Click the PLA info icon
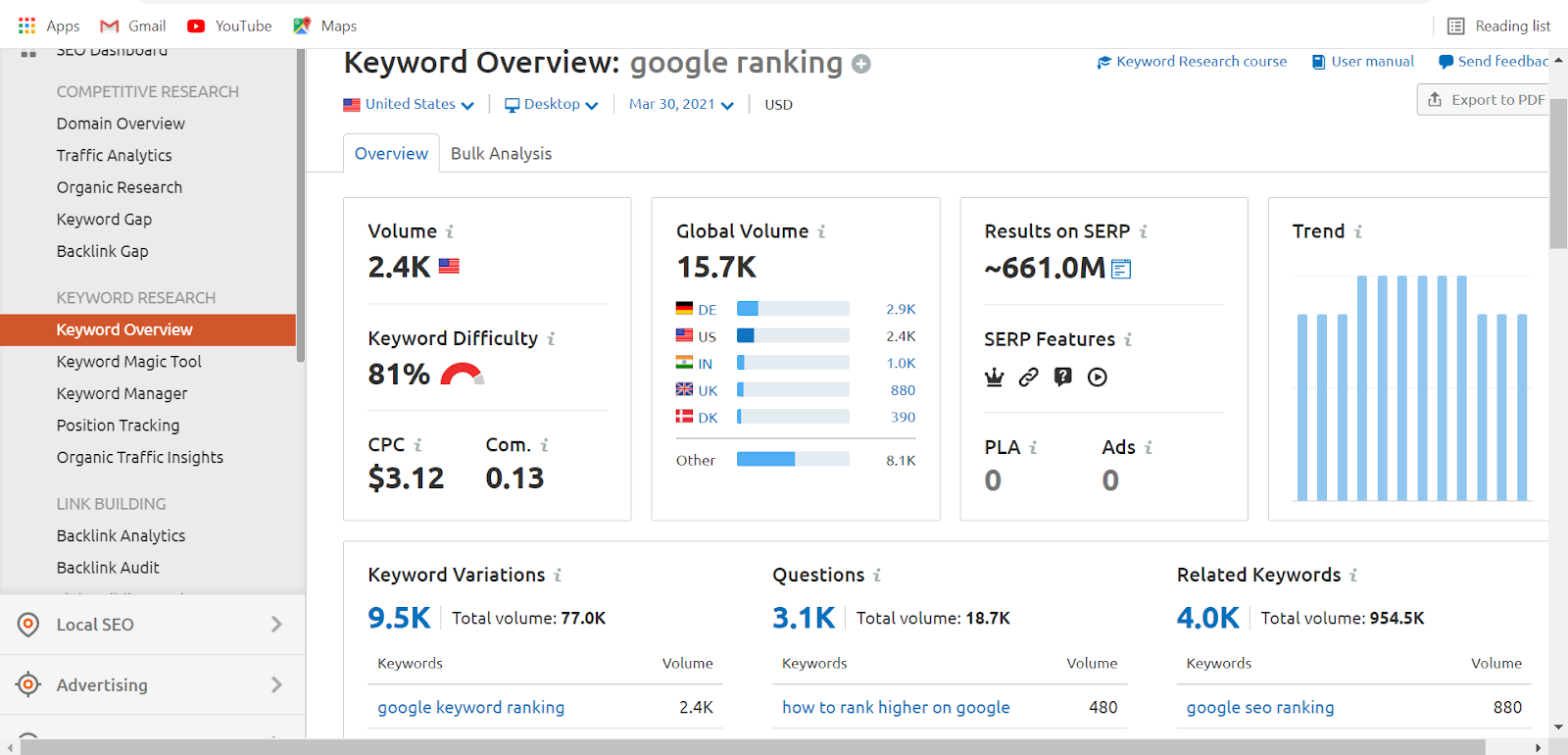Image resolution: width=1568 pixels, height=755 pixels. [x=1033, y=447]
